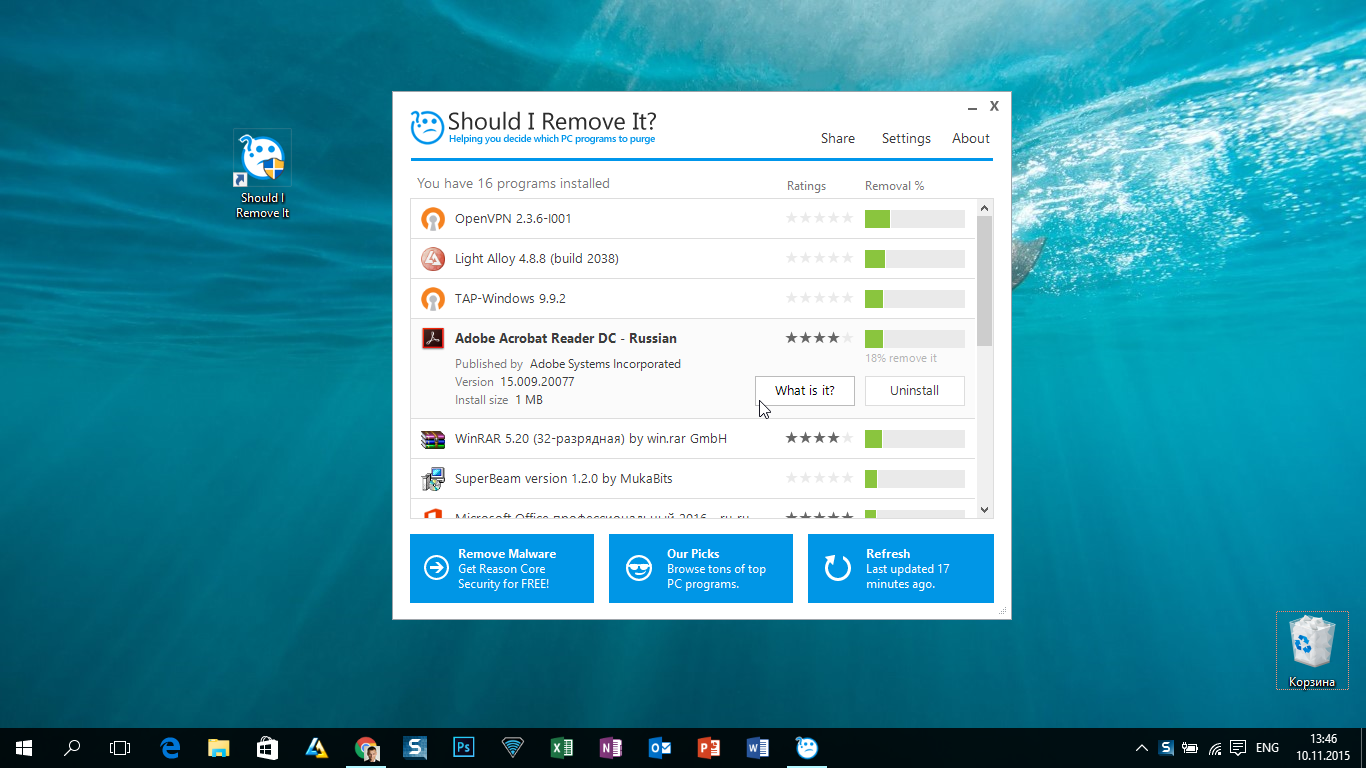Click the program list scrollbar thumb
The height and width of the screenshot is (768, 1366).
point(985,281)
